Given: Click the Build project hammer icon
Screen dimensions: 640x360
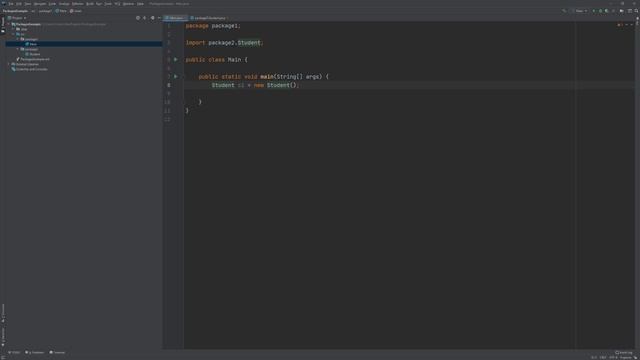Looking at the screenshot, I should pyautogui.click(x=564, y=11).
